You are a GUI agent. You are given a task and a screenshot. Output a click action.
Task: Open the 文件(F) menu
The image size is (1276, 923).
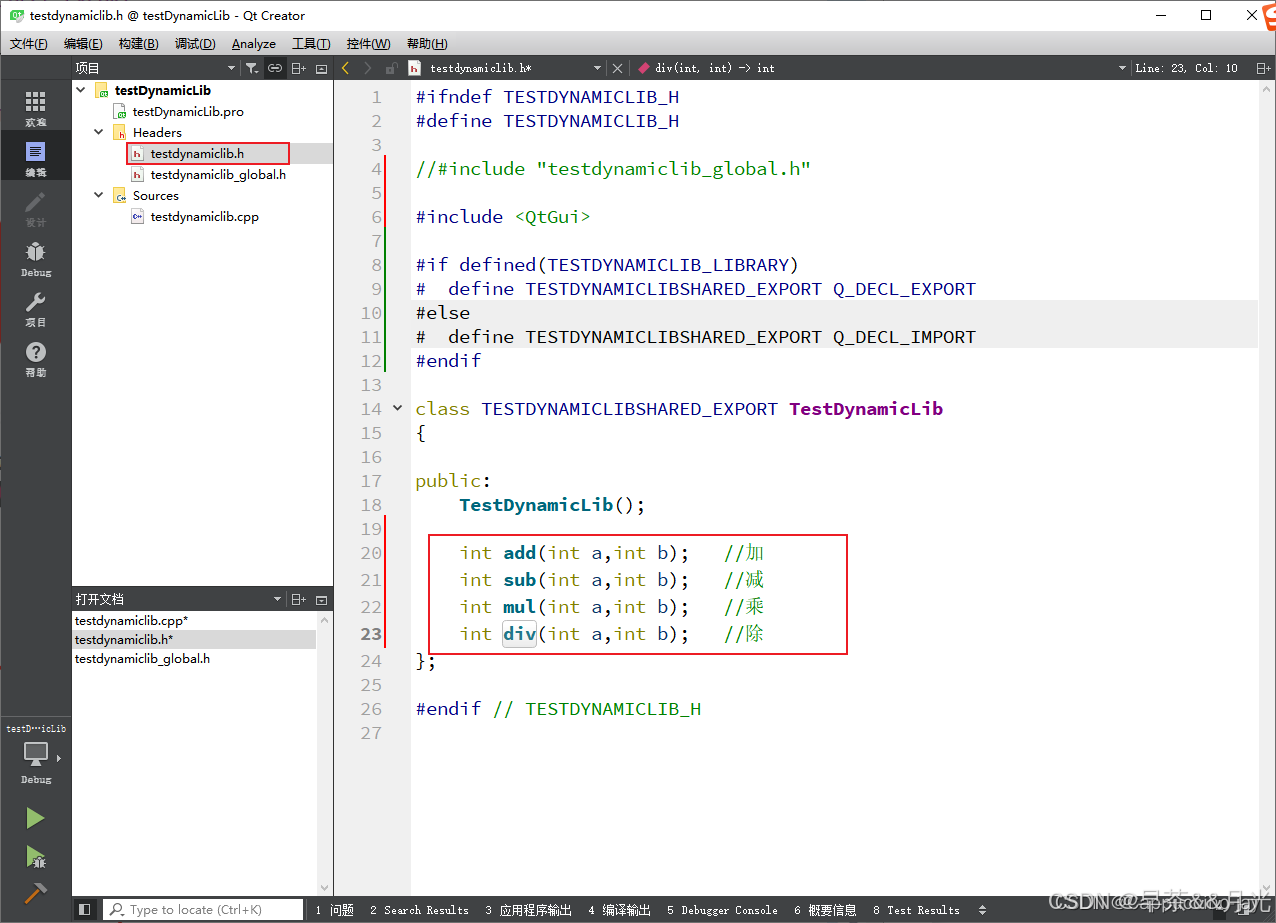pos(29,44)
